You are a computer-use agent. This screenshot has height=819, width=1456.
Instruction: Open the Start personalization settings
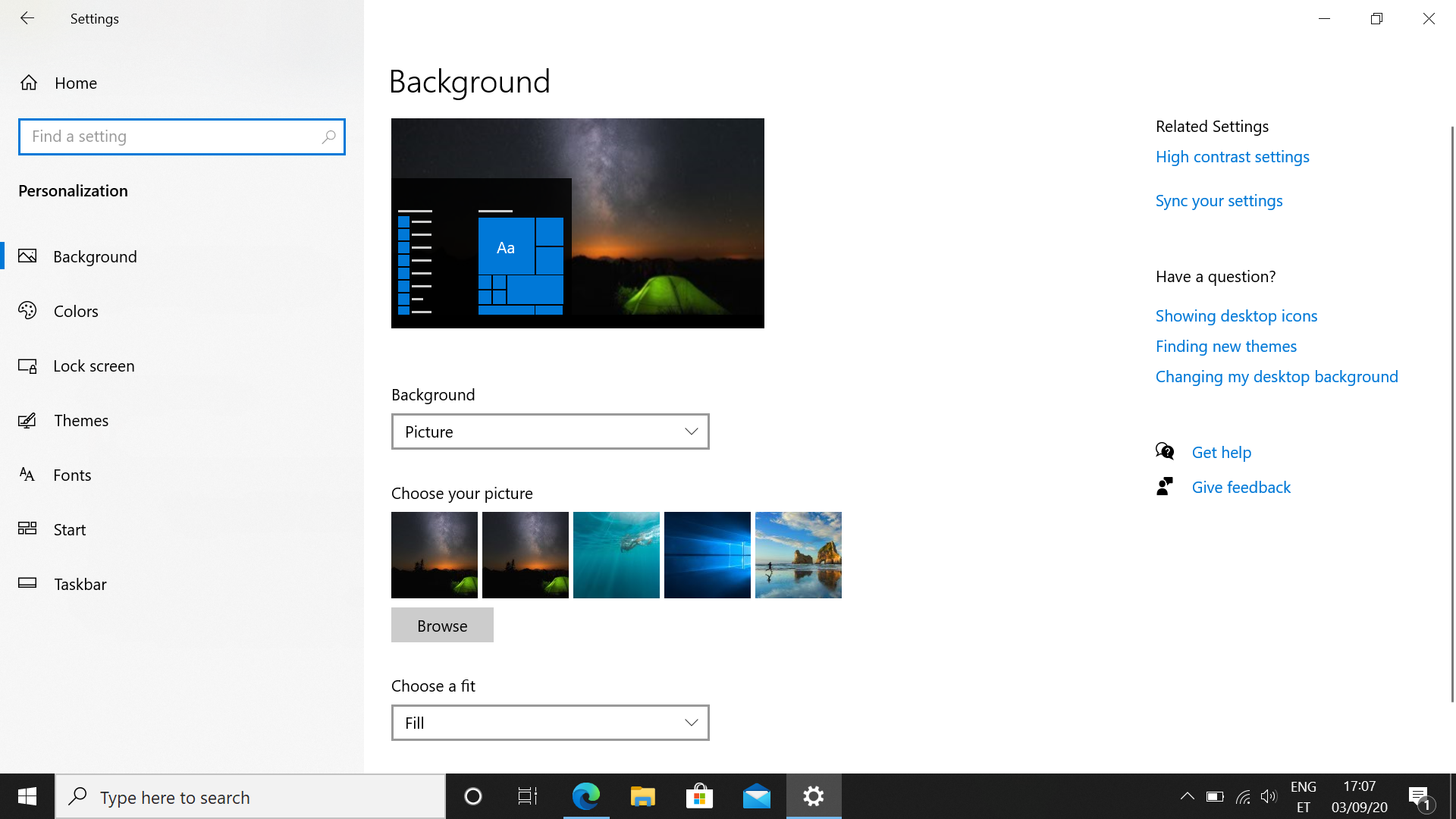69,529
